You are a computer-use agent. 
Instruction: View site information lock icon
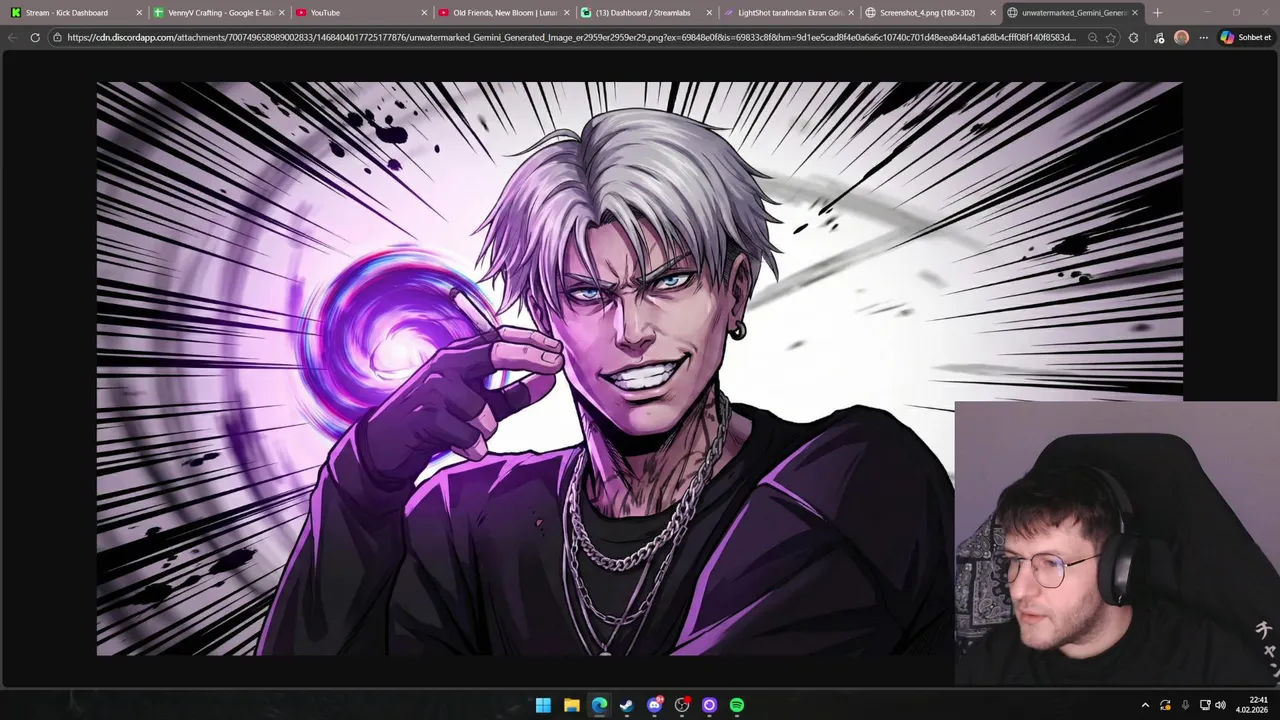tap(58, 37)
